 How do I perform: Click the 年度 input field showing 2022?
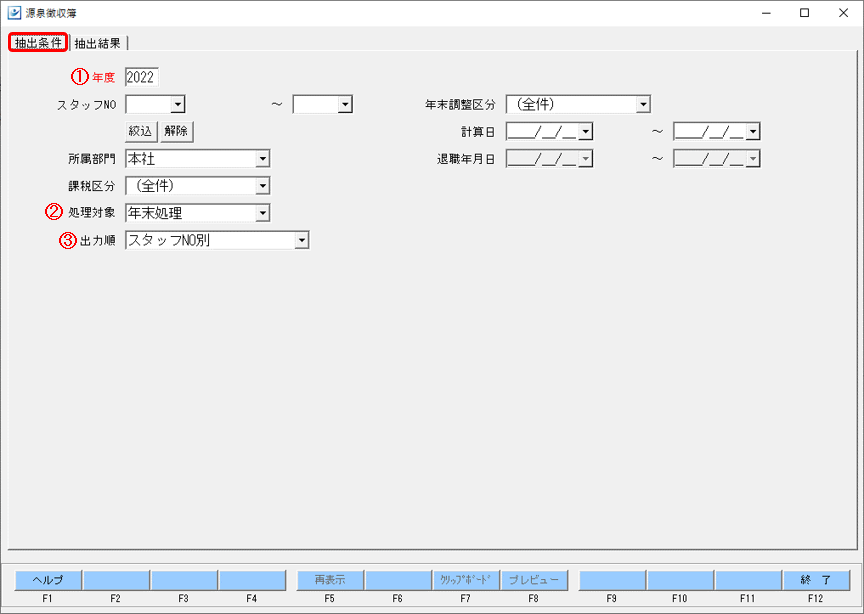click(142, 77)
